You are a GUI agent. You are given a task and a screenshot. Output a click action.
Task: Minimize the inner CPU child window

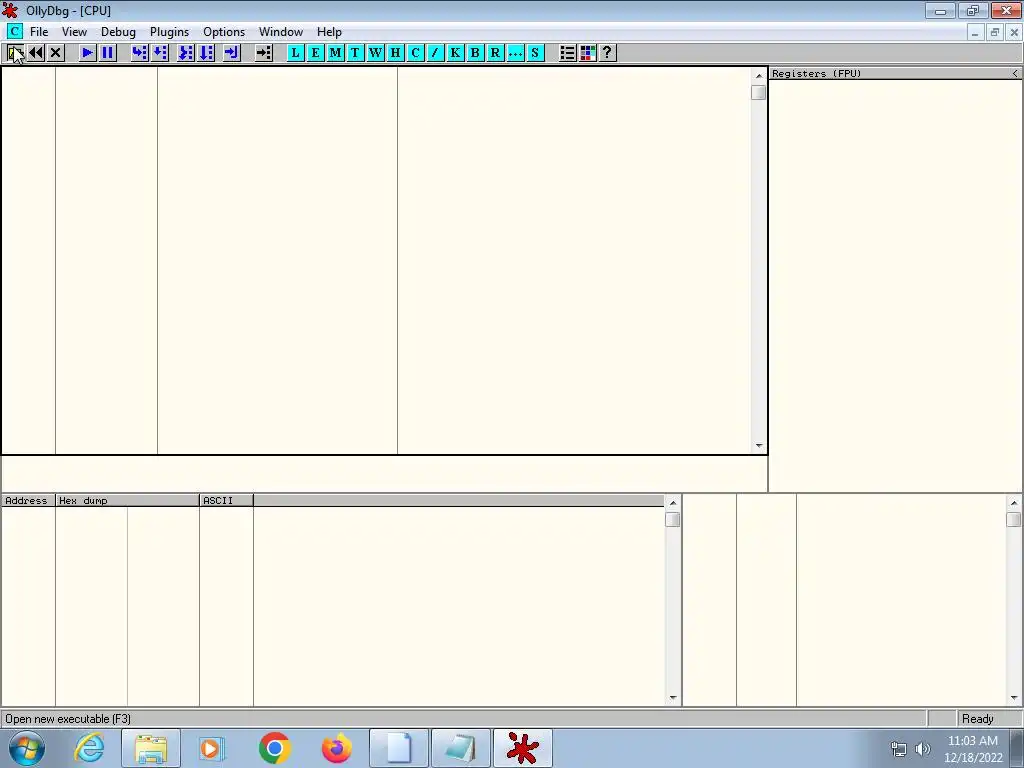point(975,32)
